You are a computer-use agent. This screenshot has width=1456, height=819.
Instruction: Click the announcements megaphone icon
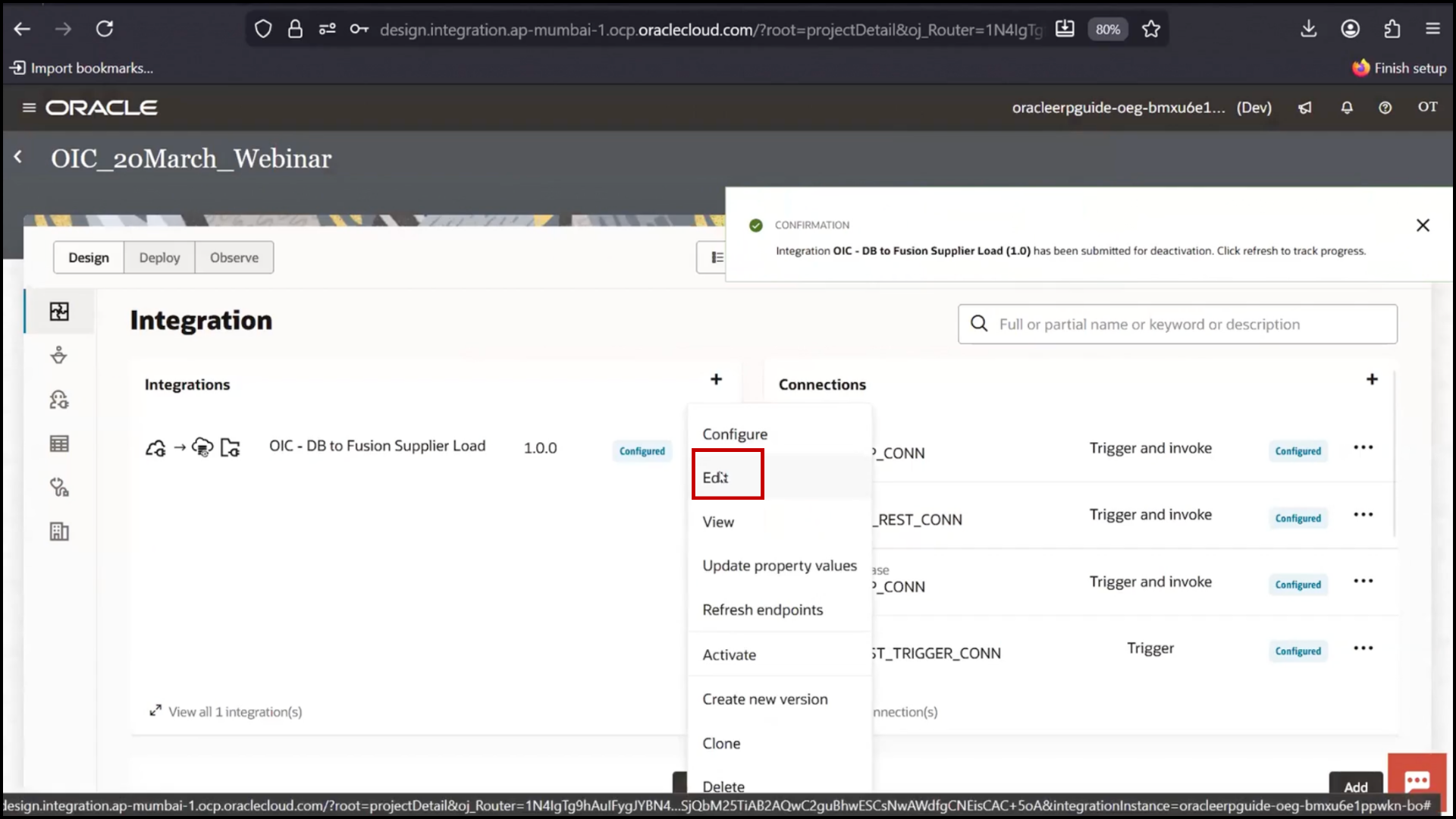point(1305,108)
